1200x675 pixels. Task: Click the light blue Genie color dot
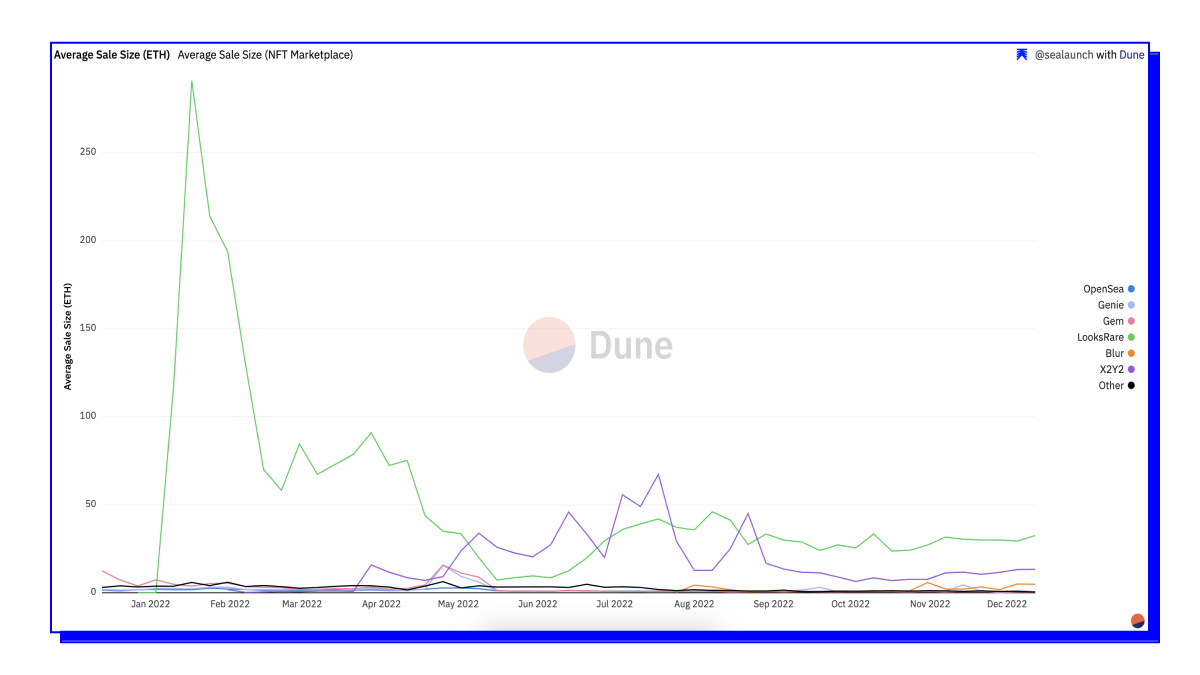coord(1131,305)
